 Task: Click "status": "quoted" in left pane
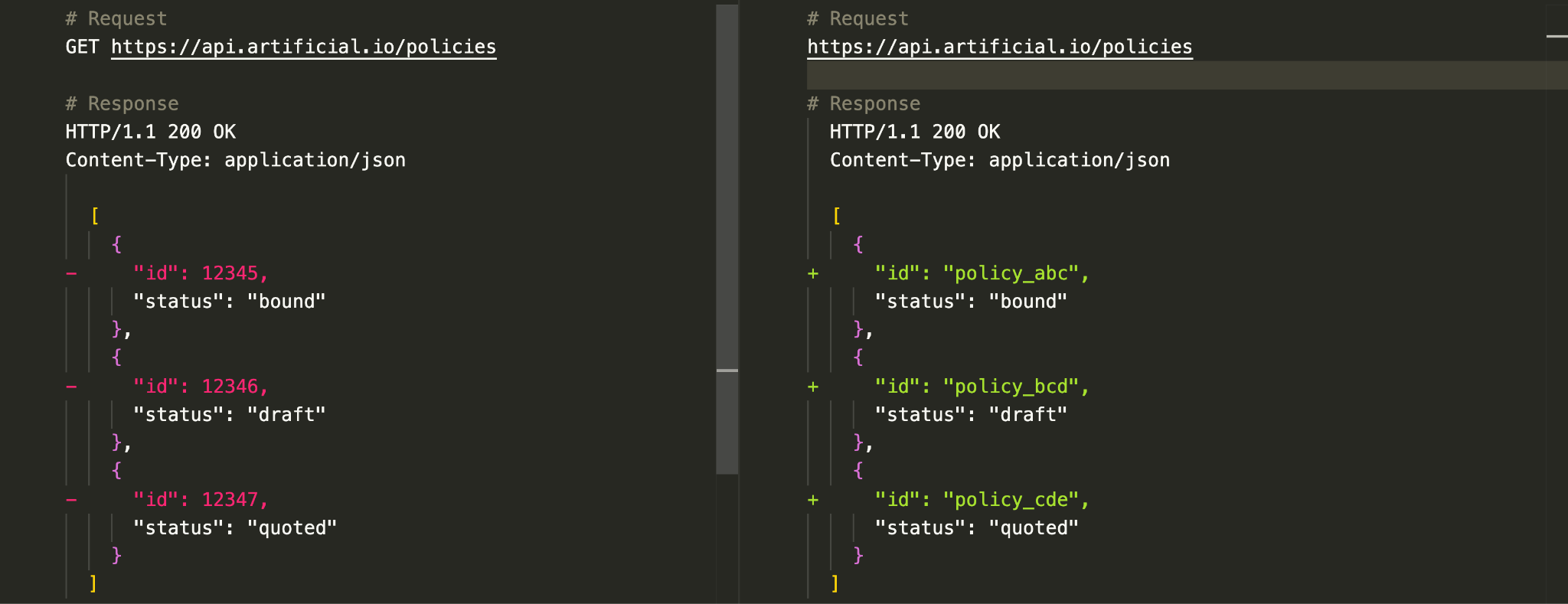(235, 528)
